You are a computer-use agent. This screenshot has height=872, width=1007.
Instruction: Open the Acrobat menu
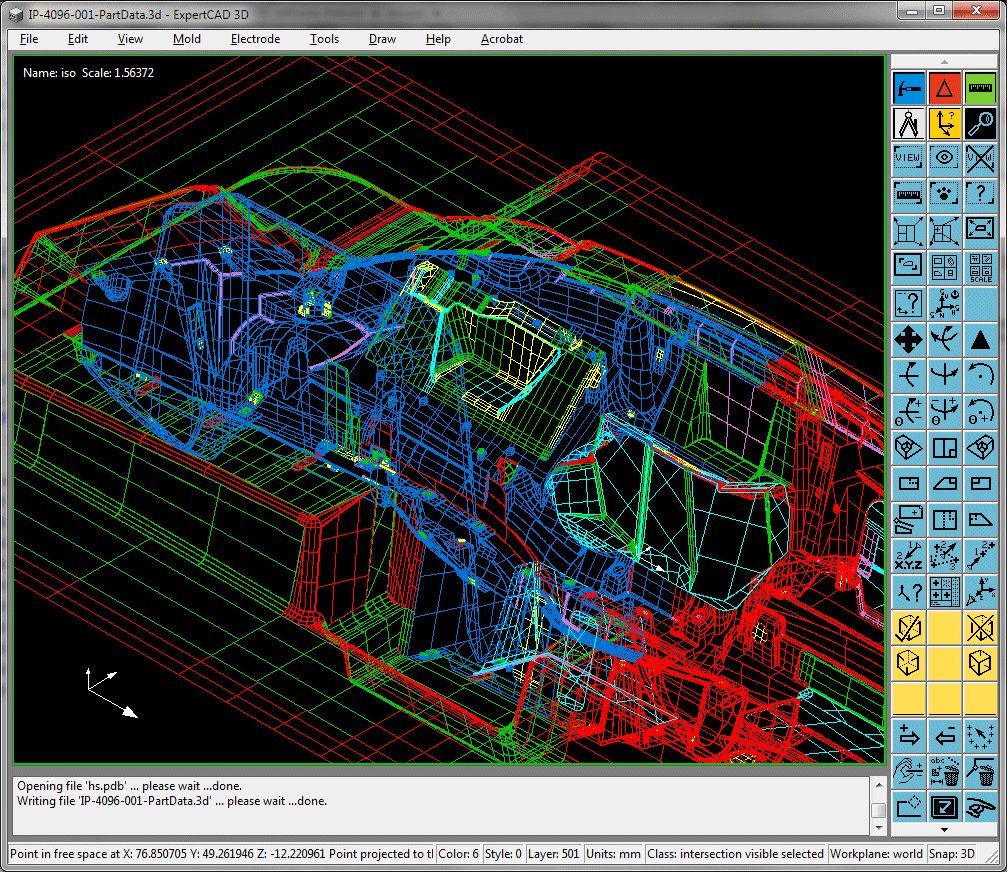point(502,39)
